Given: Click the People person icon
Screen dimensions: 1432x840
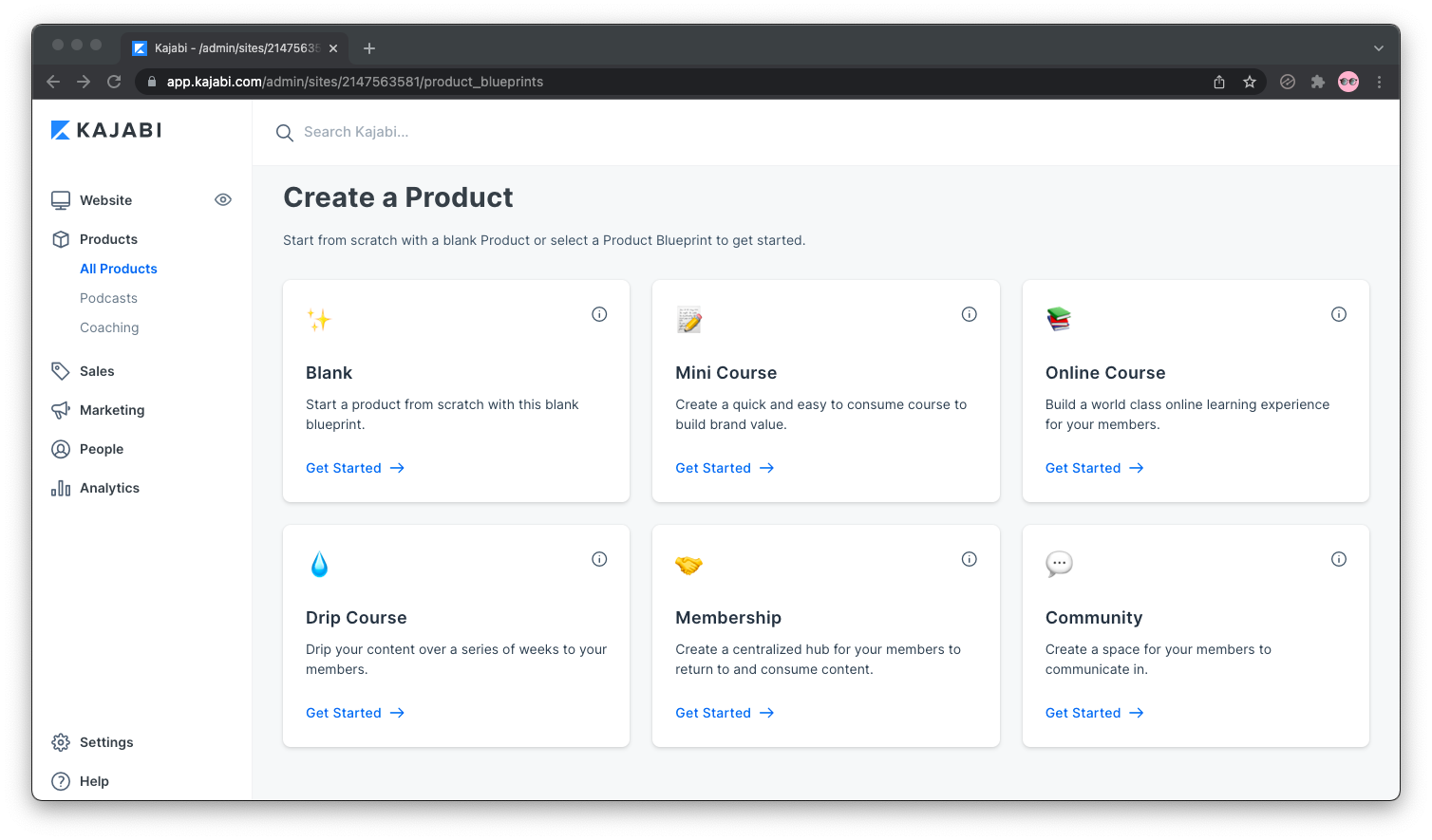Looking at the screenshot, I should (61, 449).
